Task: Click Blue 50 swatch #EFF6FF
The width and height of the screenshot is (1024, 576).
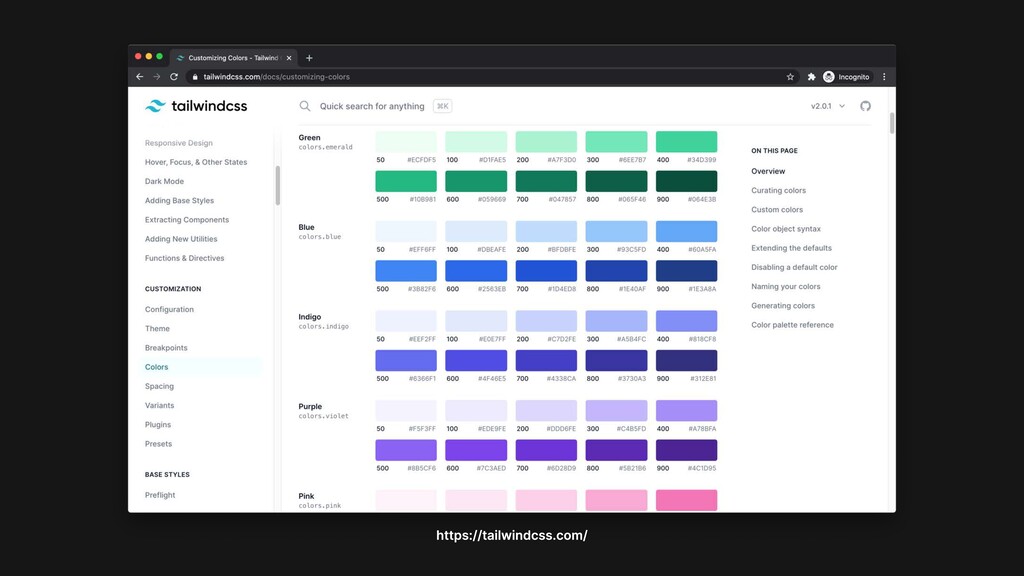Action: [406, 231]
